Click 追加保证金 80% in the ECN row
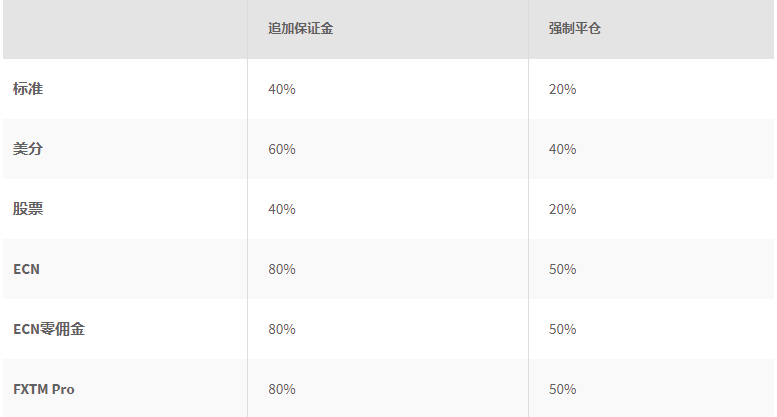The image size is (777, 417). click(282, 269)
